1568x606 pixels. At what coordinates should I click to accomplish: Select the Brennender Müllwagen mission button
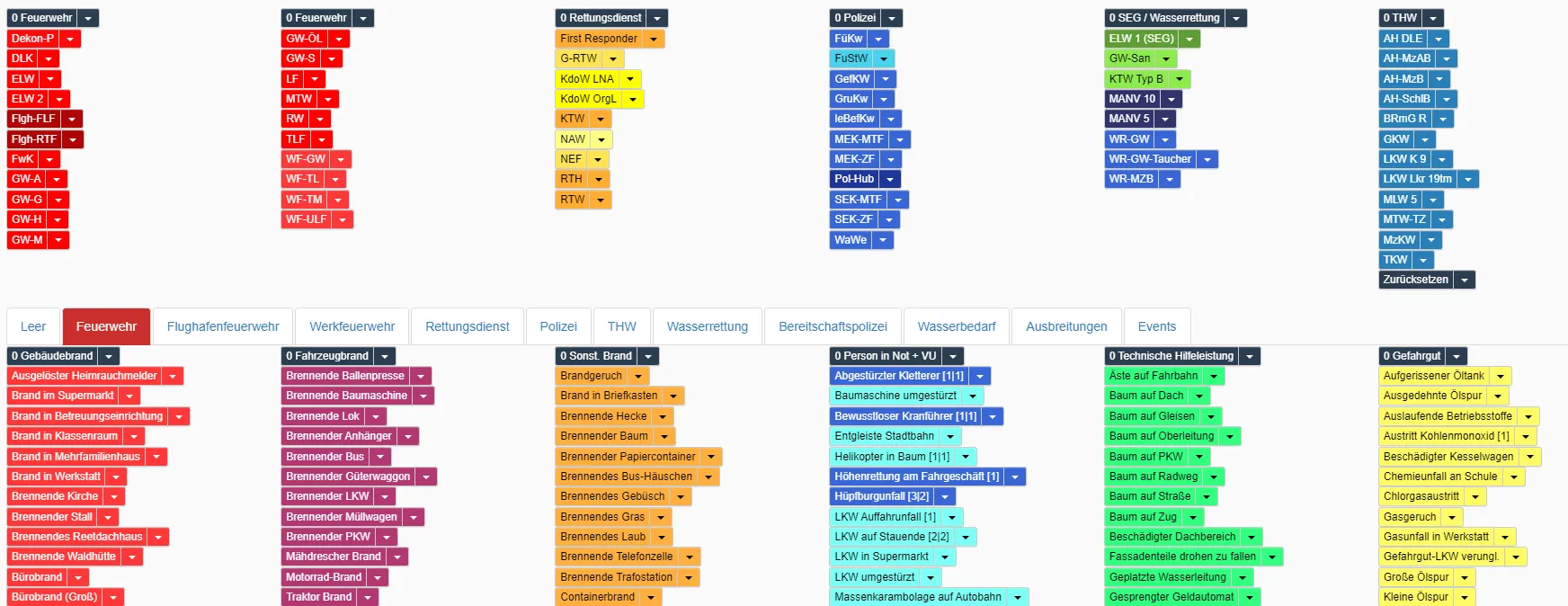coord(341,517)
